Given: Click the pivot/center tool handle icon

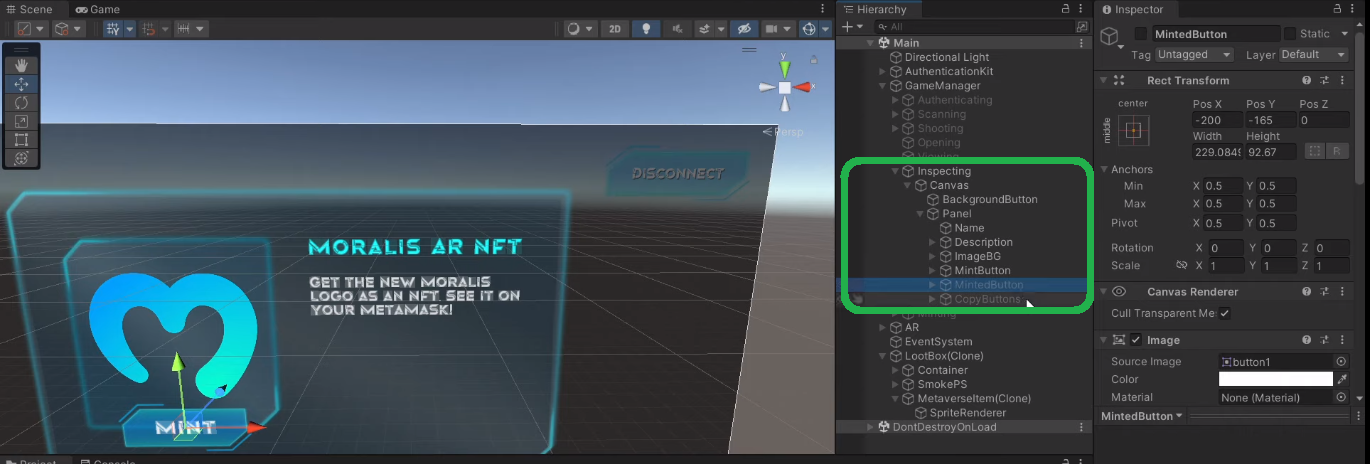Looking at the screenshot, I should click(x=30, y=29).
